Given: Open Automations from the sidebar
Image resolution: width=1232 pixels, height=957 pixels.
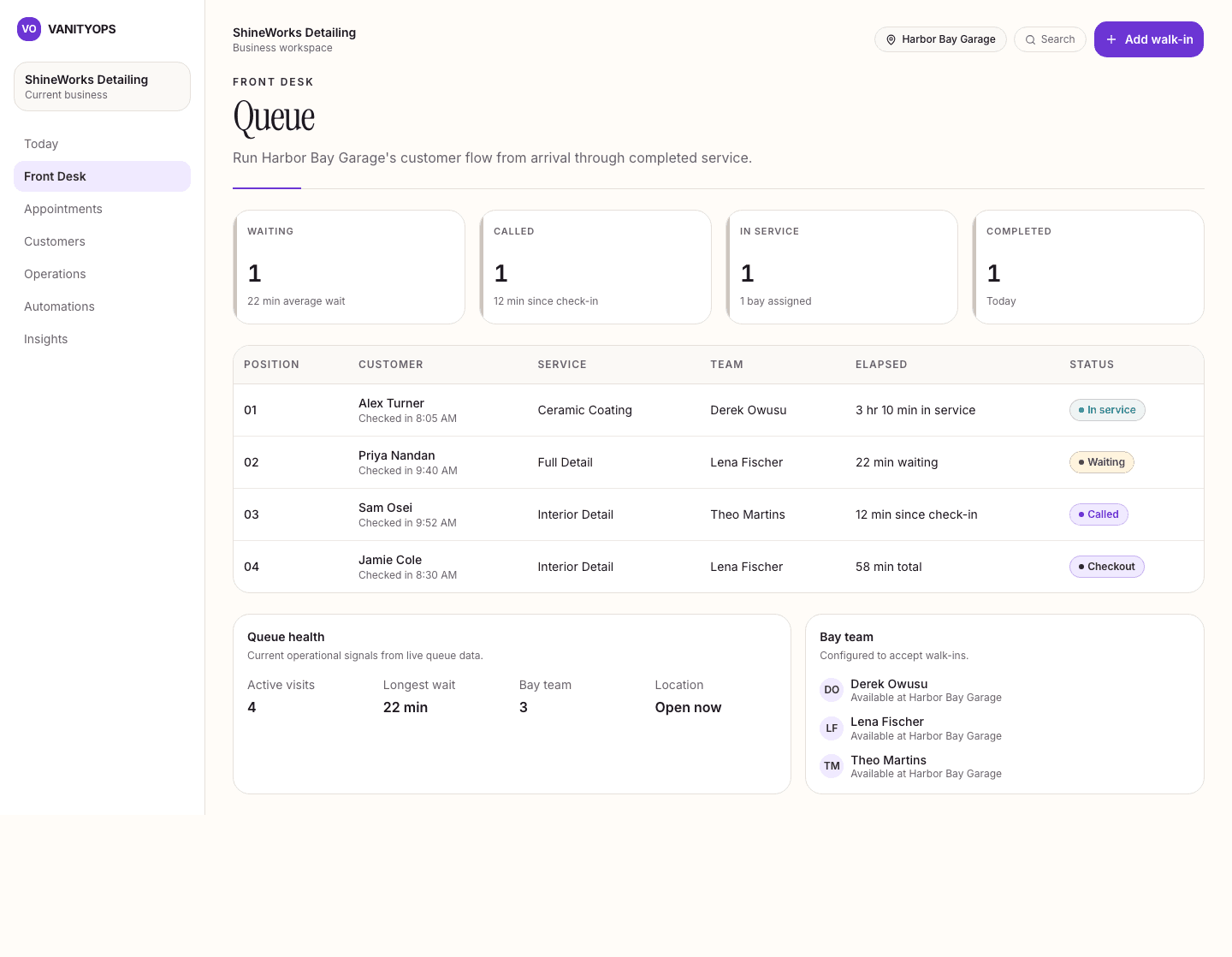Looking at the screenshot, I should (x=102, y=306).
